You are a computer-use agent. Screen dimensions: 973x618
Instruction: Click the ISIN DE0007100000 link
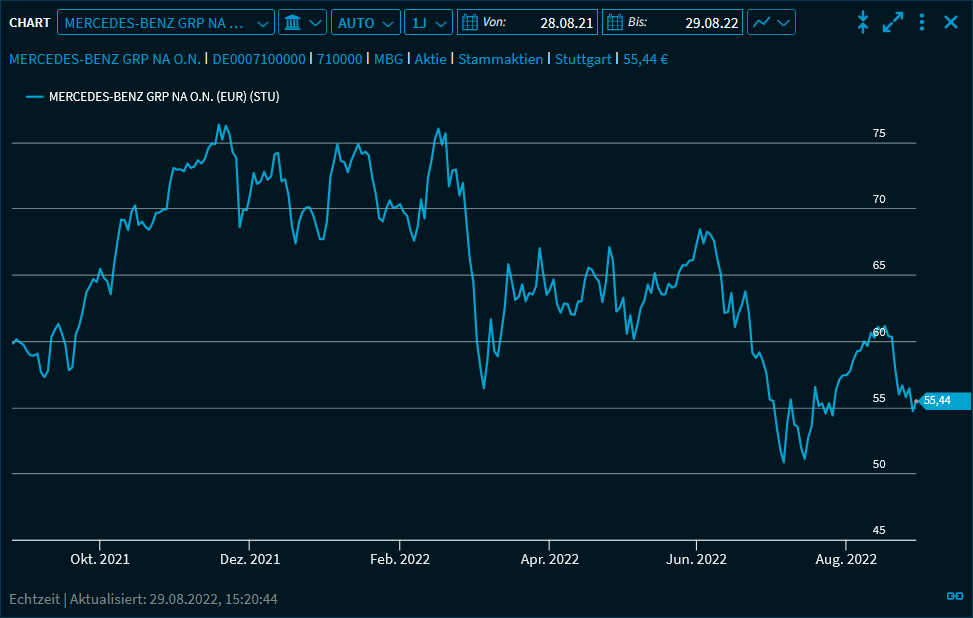pos(259,60)
